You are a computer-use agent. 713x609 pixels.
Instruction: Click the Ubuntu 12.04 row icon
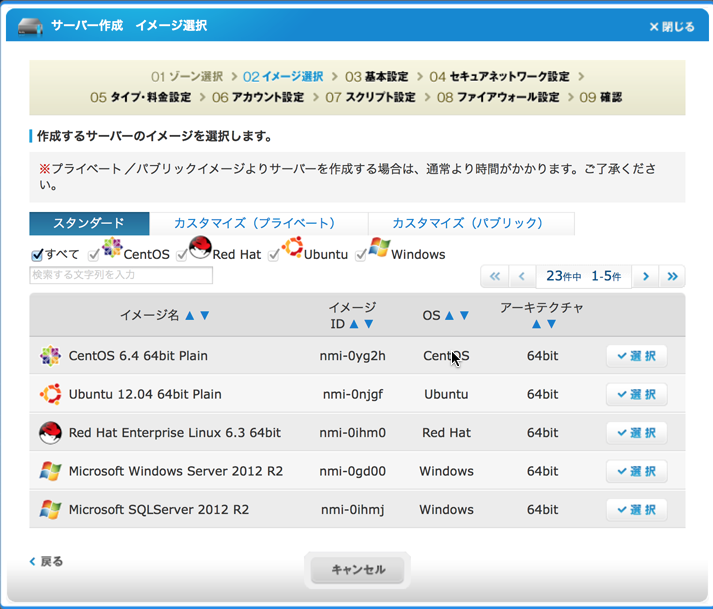(x=50, y=394)
